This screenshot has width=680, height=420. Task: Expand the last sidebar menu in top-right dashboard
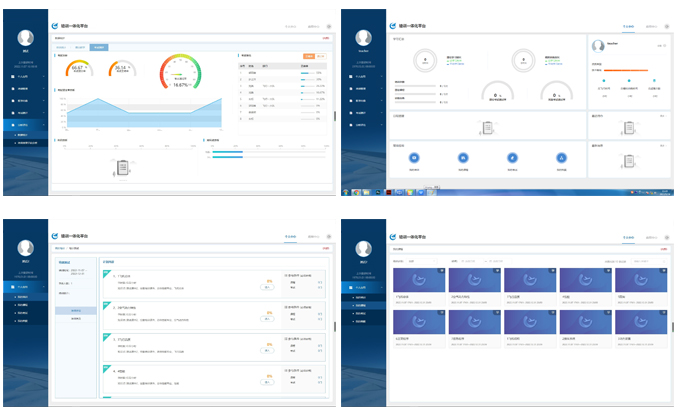point(362,125)
